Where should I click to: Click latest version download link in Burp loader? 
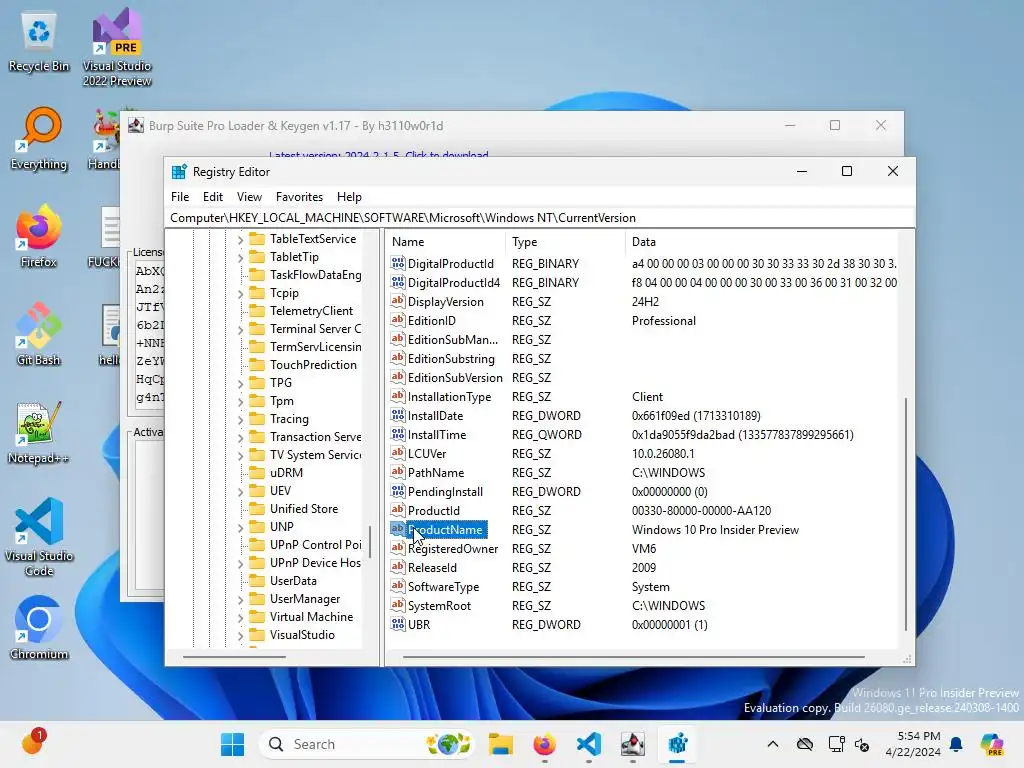pos(379,155)
